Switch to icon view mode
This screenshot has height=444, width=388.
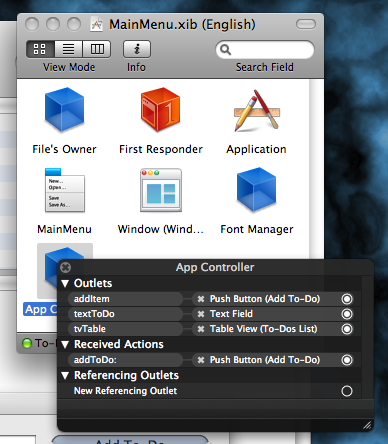click(40, 49)
